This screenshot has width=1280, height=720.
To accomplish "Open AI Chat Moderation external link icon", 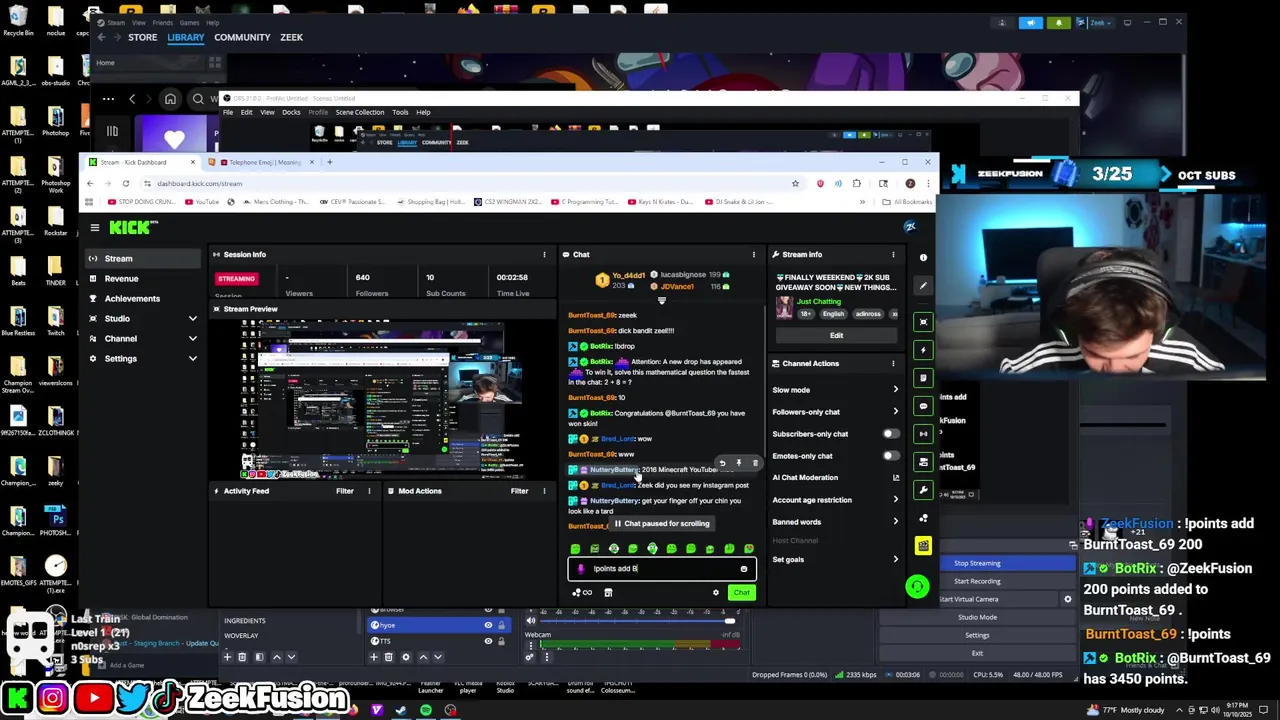I will pyautogui.click(x=895, y=477).
